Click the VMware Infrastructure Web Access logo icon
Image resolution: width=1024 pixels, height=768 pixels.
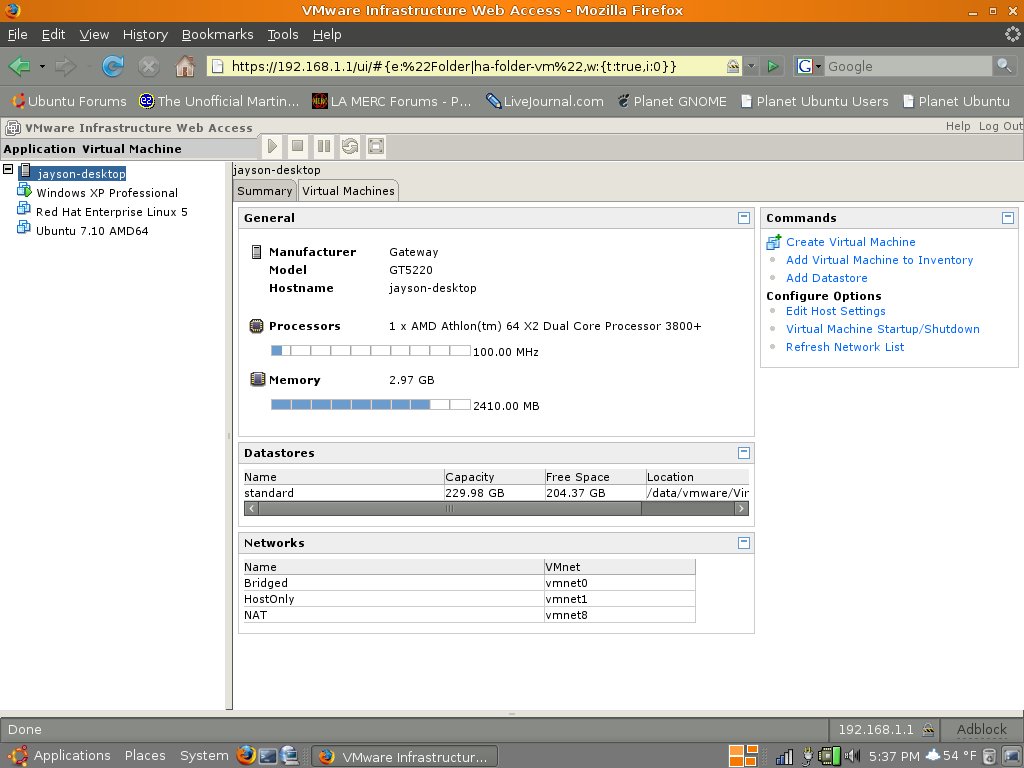[12, 127]
